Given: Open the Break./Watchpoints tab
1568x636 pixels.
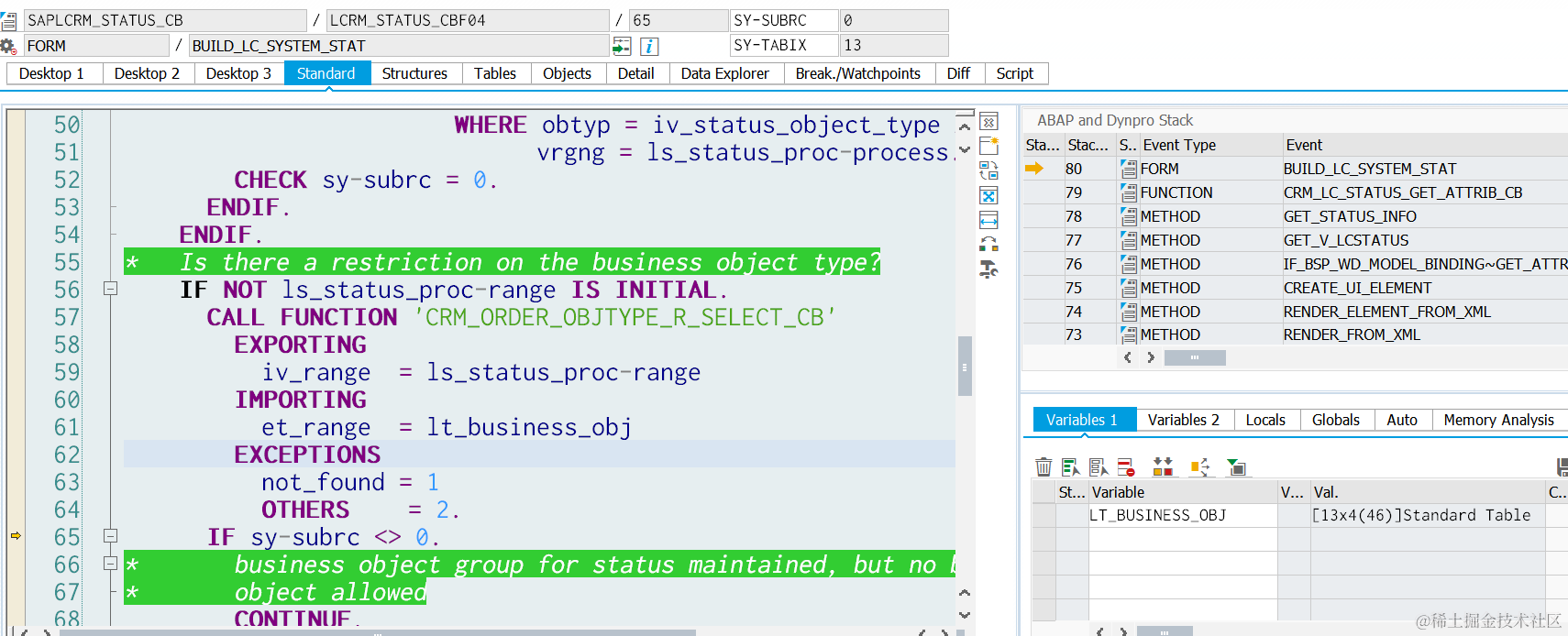Looking at the screenshot, I should click(x=858, y=73).
